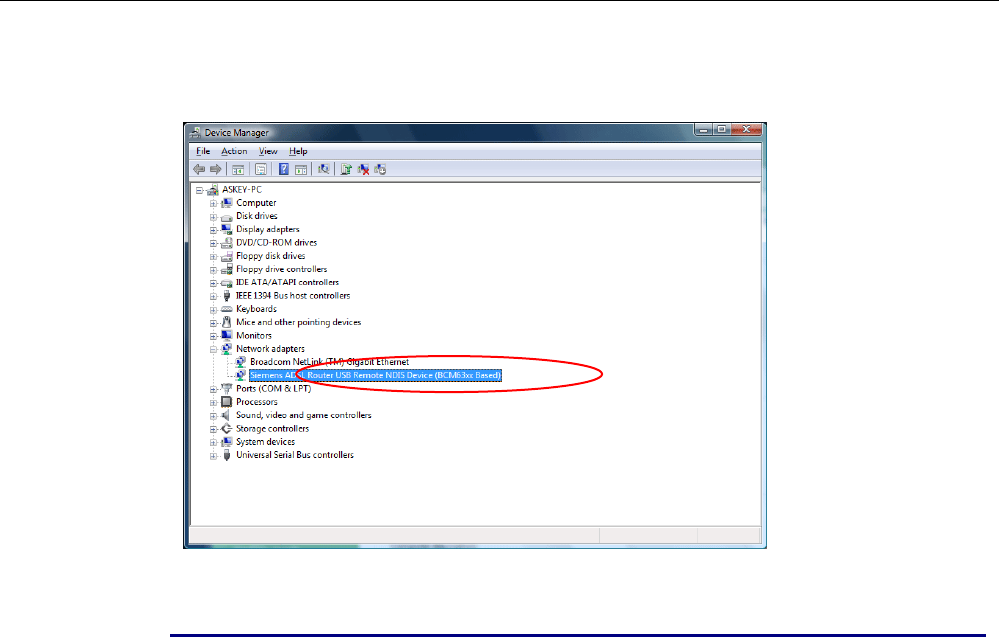Open Properties from the toolbar icon
This screenshot has width=999, height=637.
261,169
